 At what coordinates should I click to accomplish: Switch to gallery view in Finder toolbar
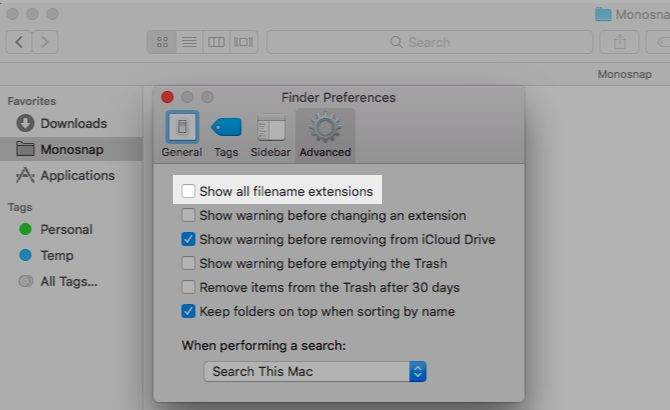point(243,42)
